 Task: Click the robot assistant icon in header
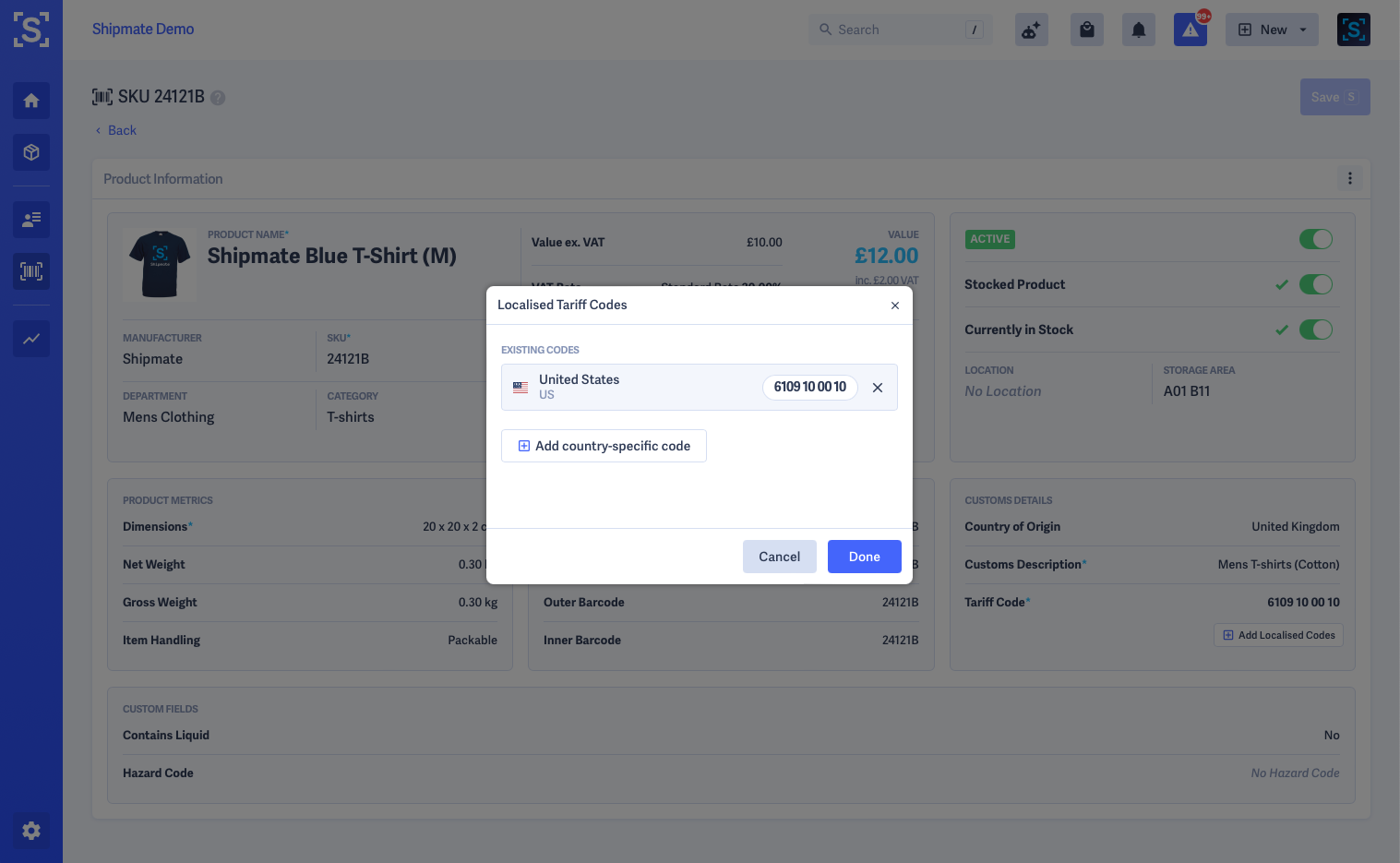point(1032,30)
